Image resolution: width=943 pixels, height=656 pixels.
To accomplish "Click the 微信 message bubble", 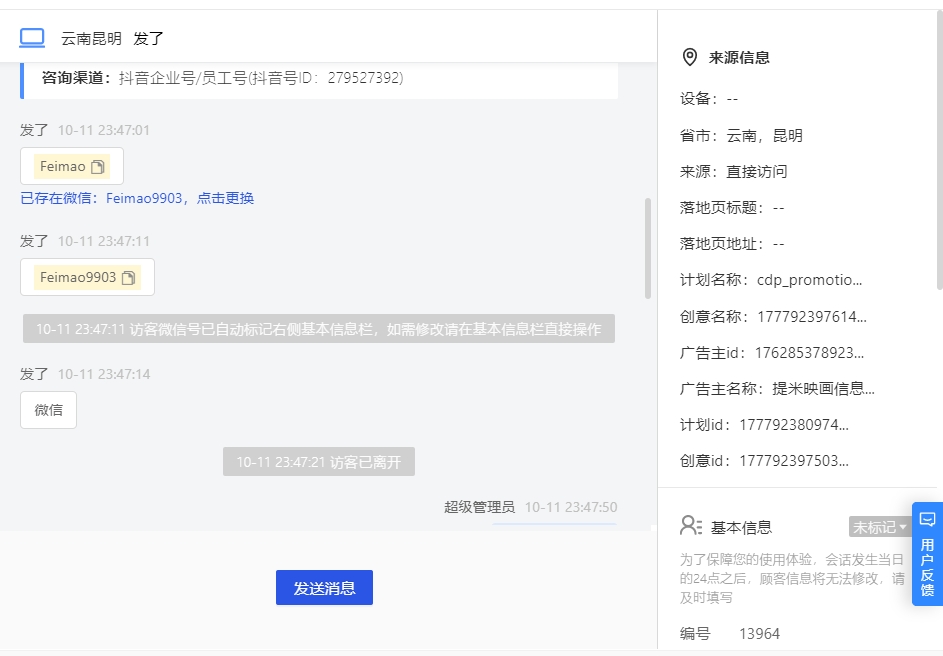I will click(x=48, y=410).
